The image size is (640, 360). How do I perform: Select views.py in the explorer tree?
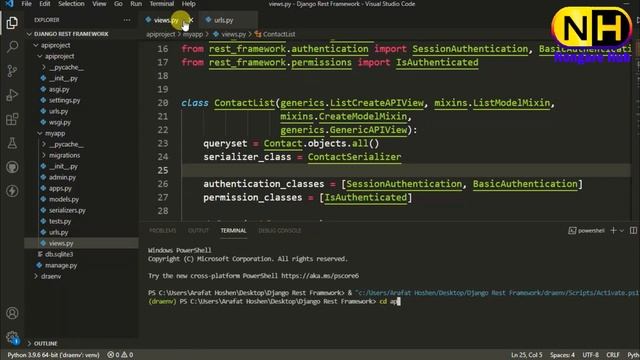coord(61,243)
